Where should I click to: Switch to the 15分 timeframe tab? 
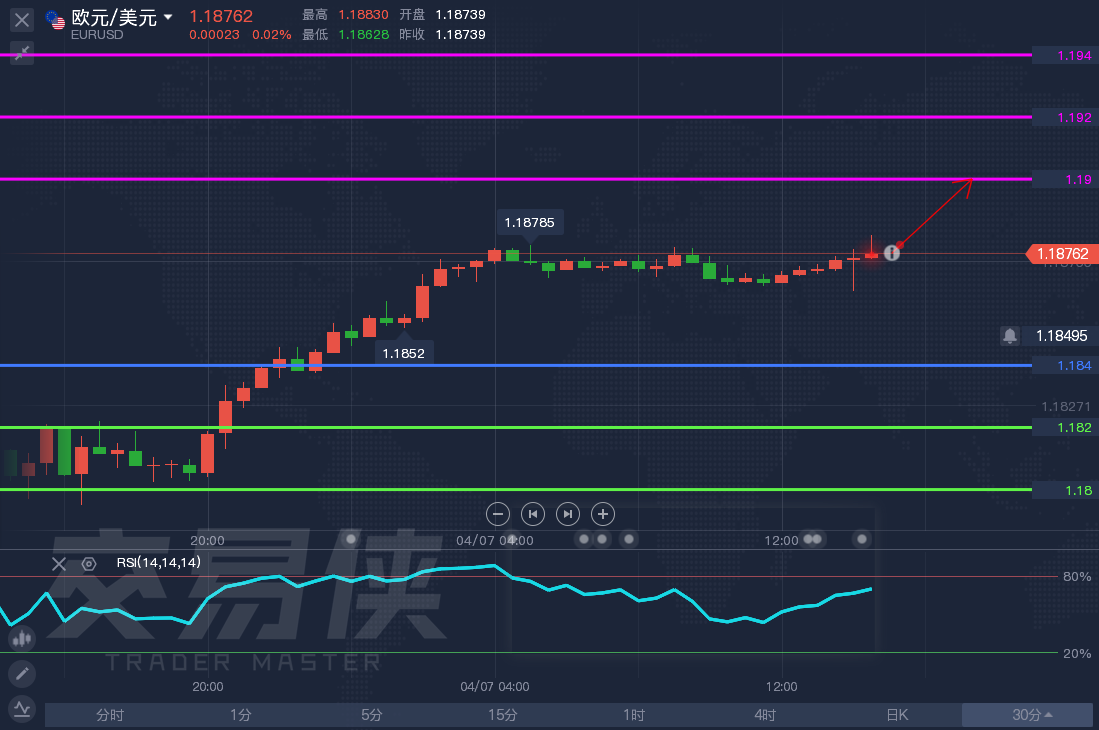tap(503, 715)
